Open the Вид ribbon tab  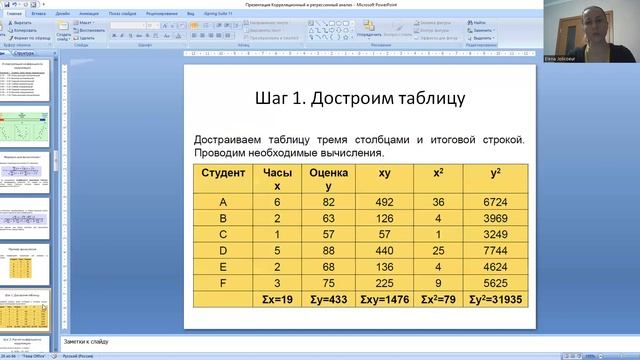(x=191, y=13)
